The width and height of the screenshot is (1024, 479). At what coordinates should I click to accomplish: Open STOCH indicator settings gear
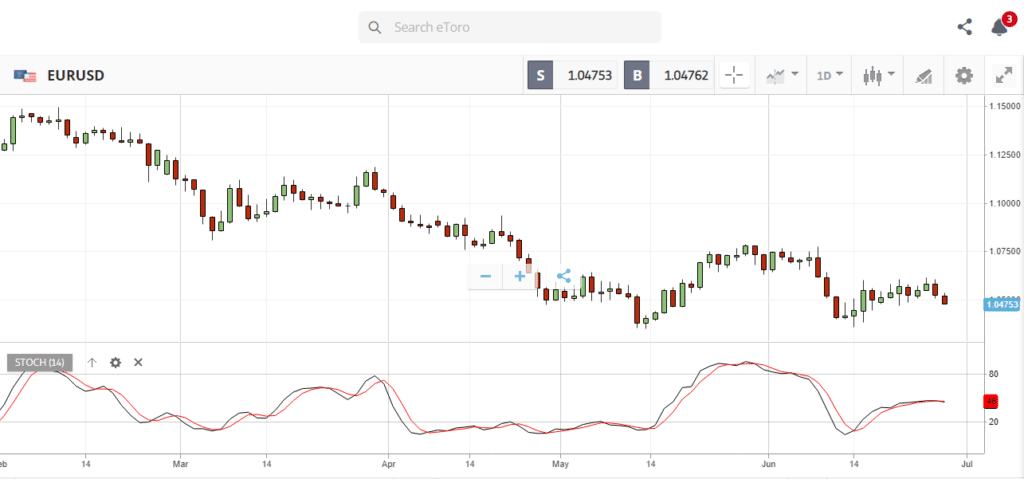[115, 363]
